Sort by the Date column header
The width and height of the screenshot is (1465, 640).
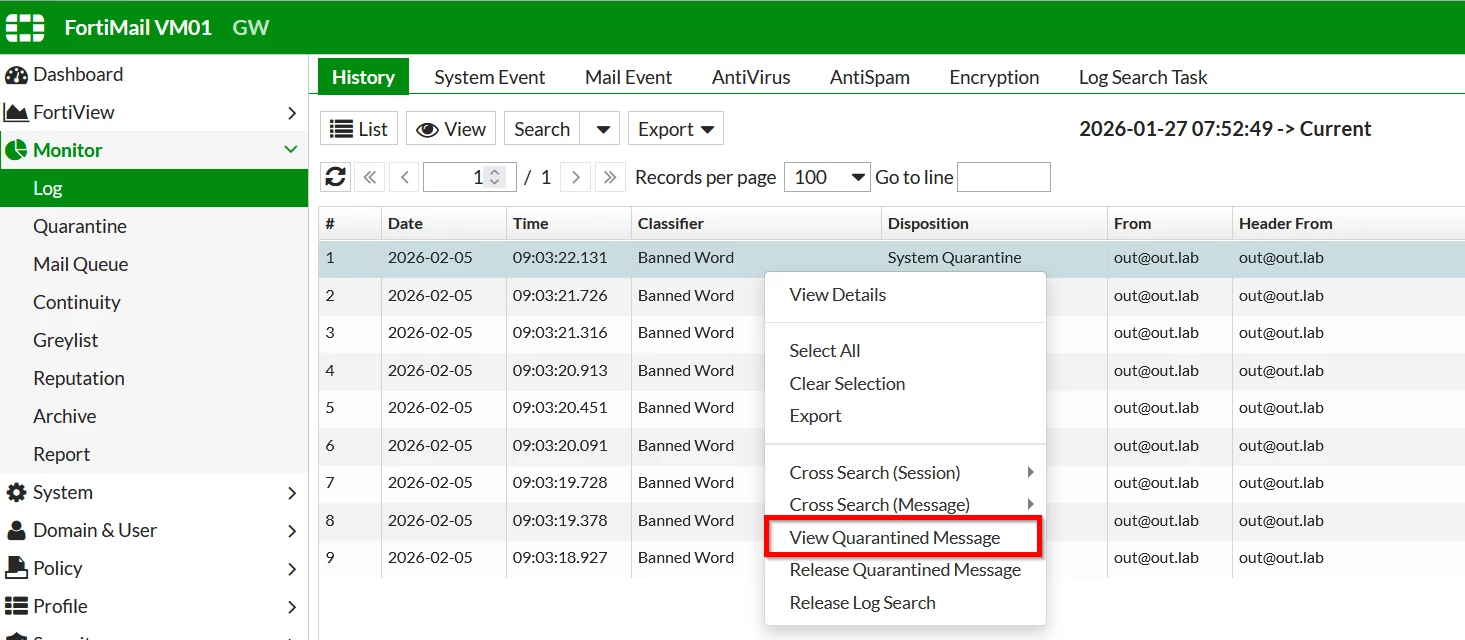[x=444, y=224]
